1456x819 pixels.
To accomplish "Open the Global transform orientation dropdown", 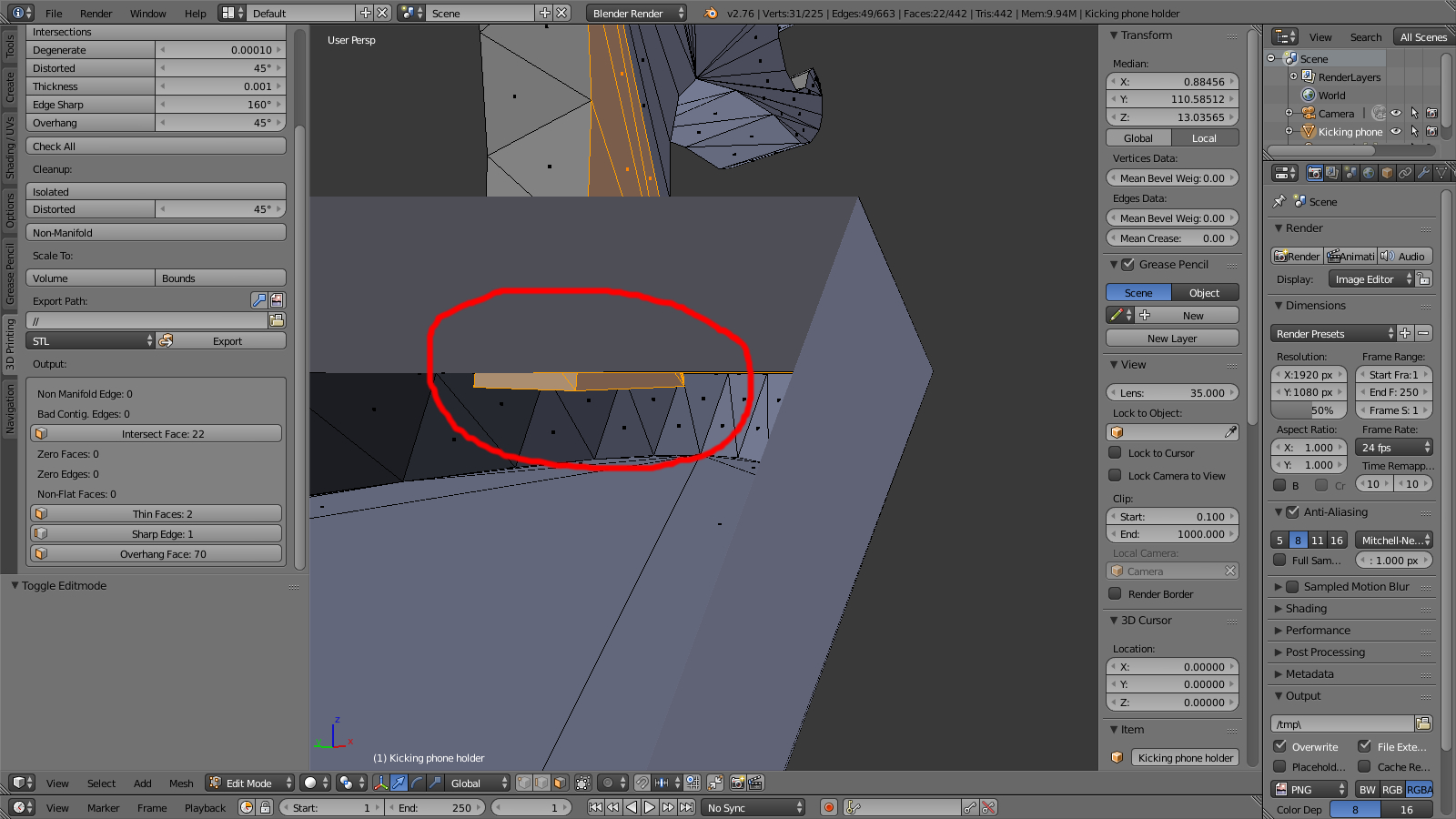I will [x=478, y=783].
